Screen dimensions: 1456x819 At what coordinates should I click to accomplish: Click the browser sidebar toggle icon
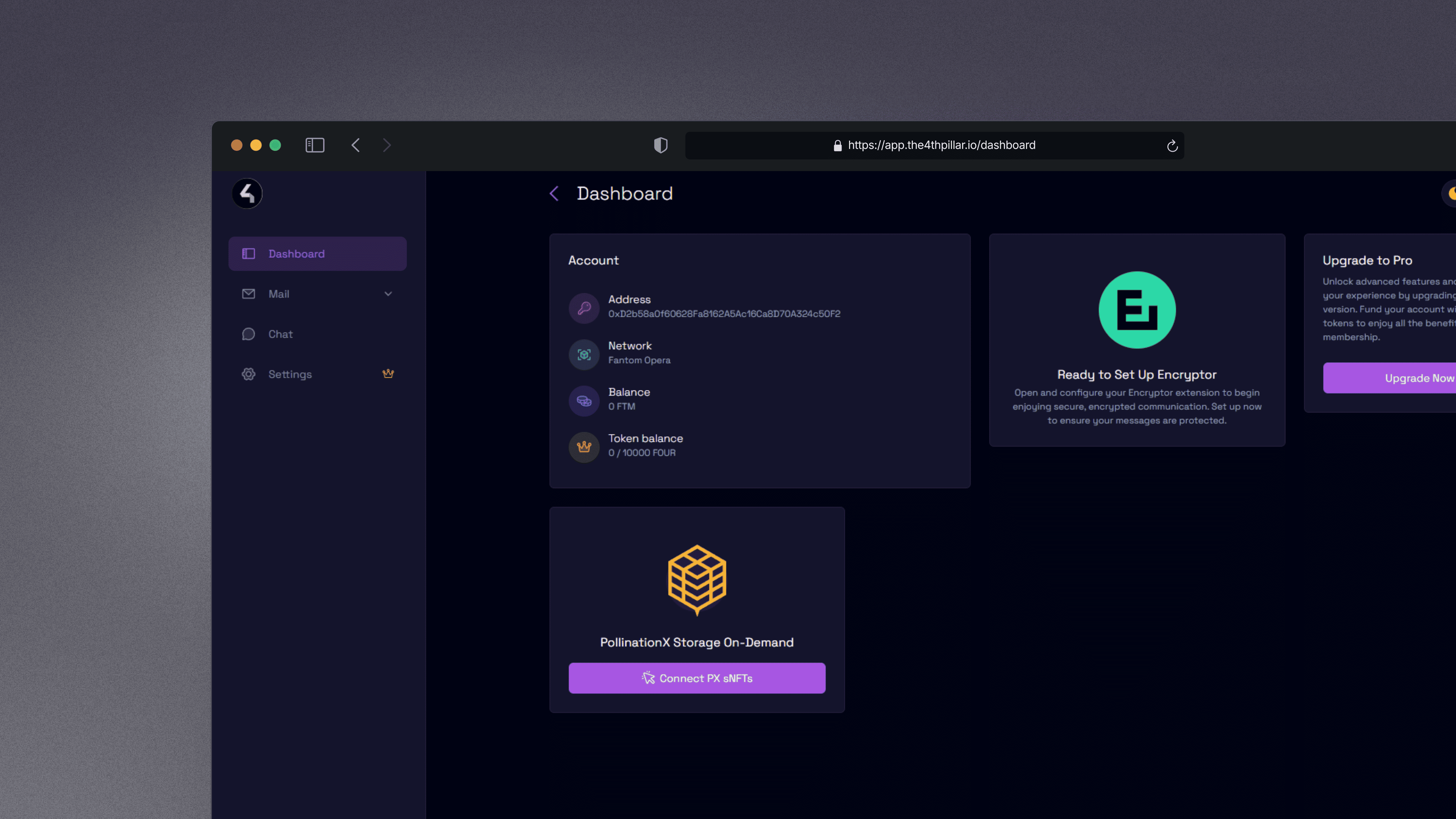pos(315,145)
